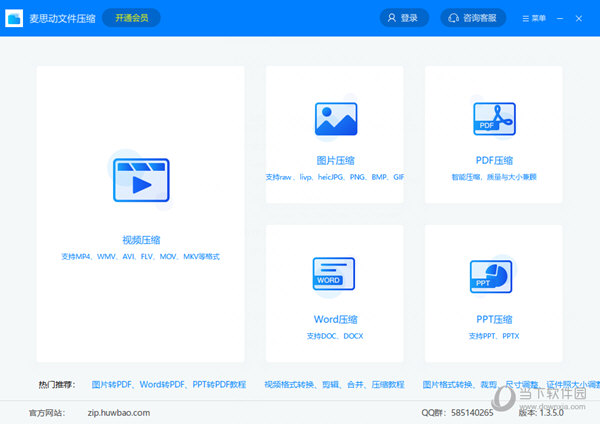
Task: Open the 开通会员 membership button
Action: (x=132, y=18)
